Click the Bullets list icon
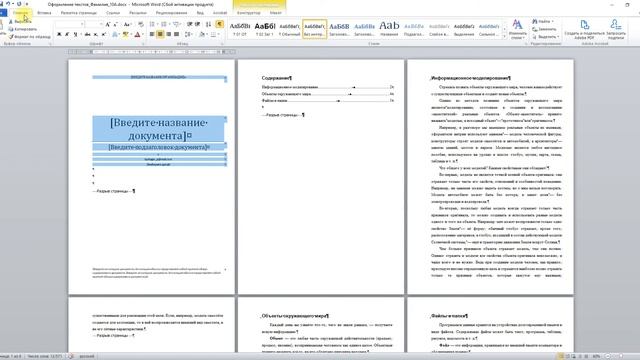The width and height of the screenshot is (640, 360). tap(152, 24)
